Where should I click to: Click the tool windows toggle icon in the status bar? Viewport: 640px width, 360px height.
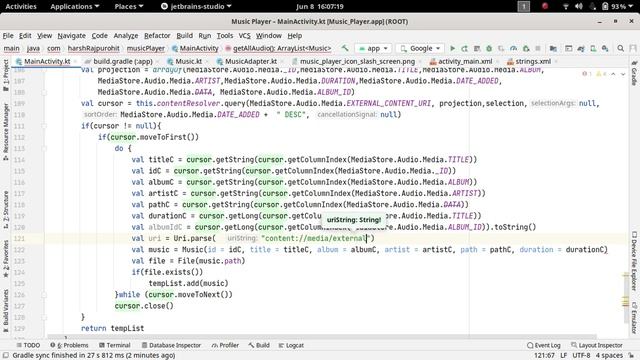6,356
